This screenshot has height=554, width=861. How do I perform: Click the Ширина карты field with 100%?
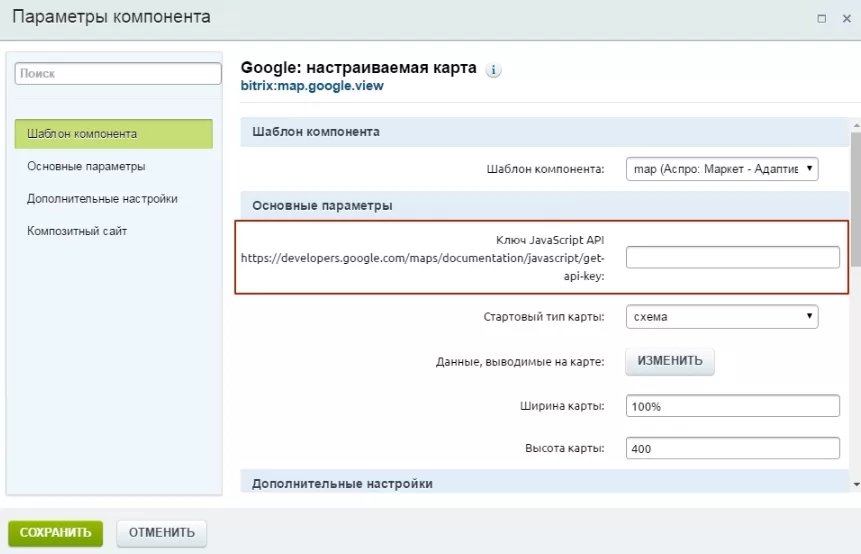pos(733,406)
